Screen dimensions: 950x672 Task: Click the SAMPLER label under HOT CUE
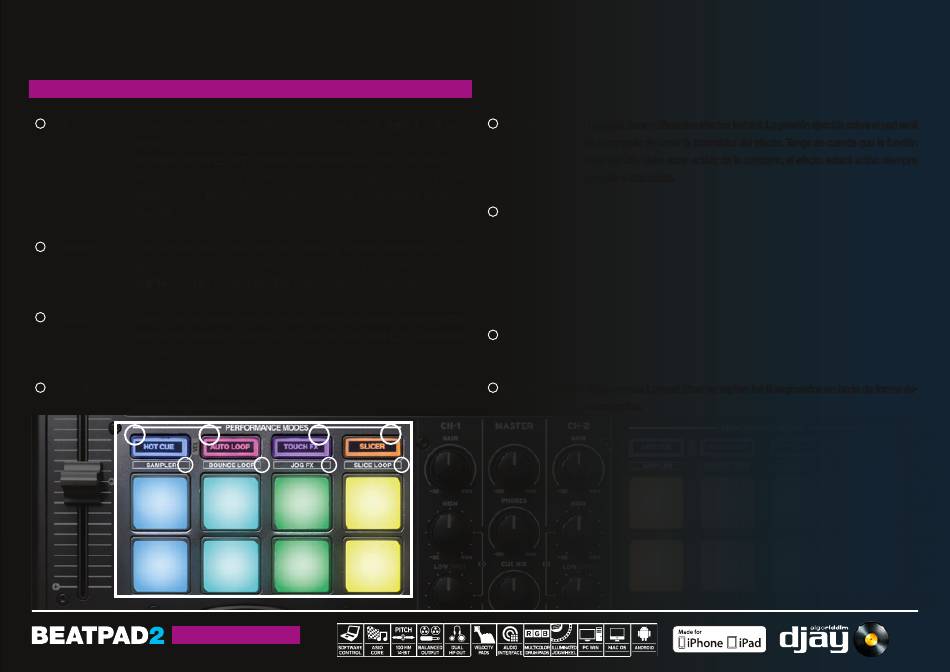point(161,465)
